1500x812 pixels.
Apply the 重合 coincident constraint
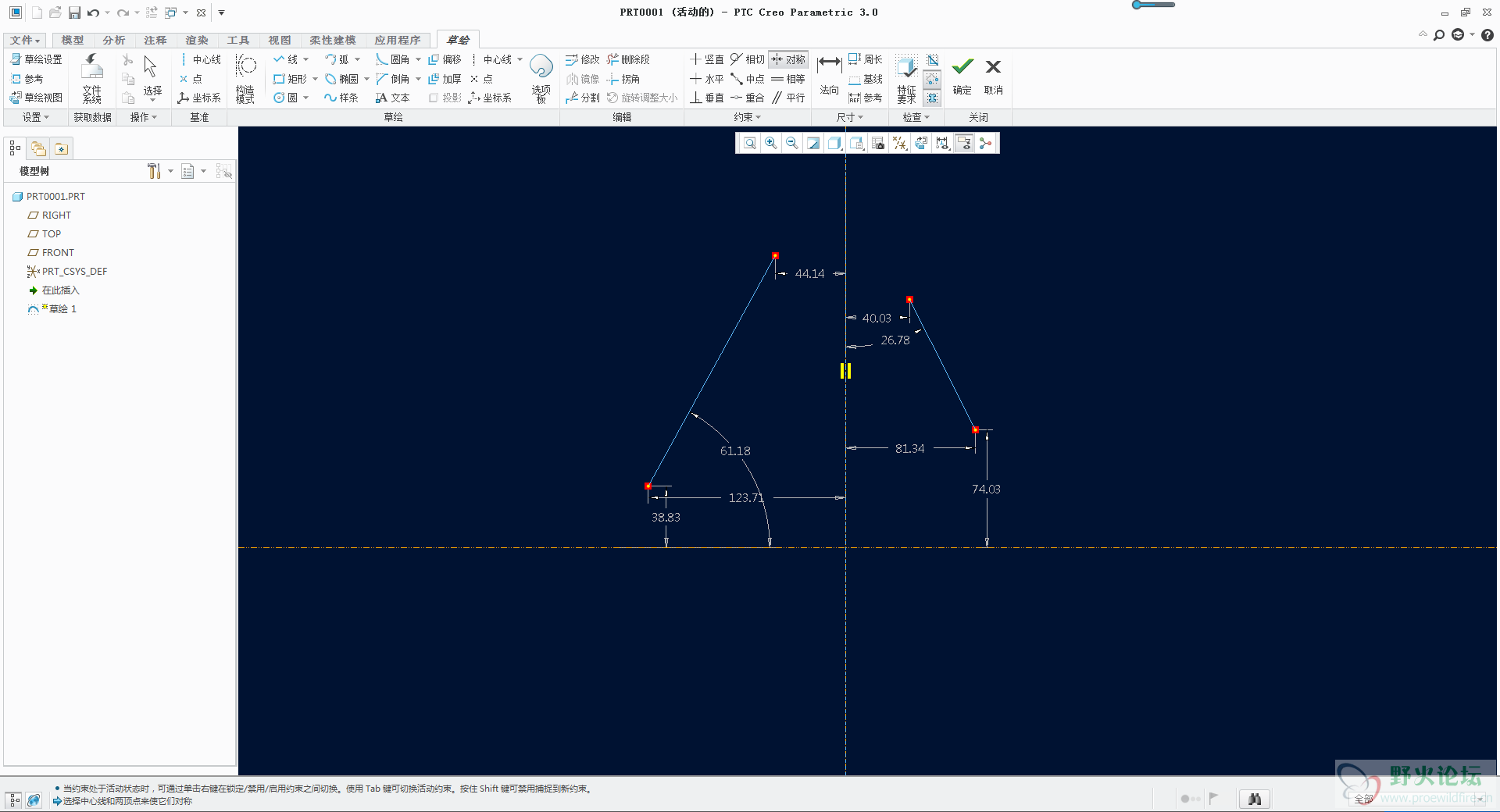tap(748, 98)
